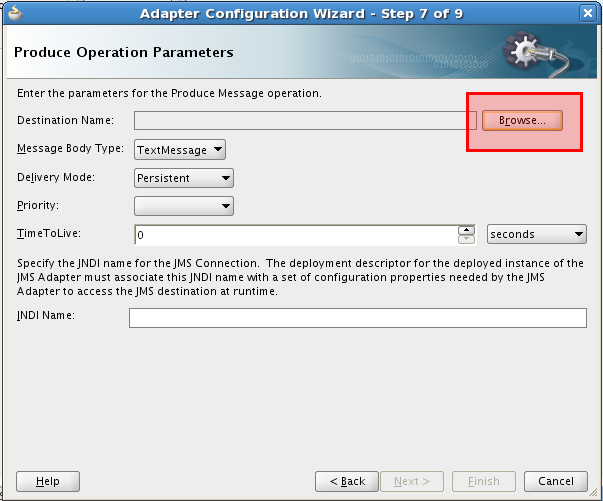This screenshot has width=603, height=501.
Task: Click the Produce Operation Parameters heading
Action: tap(124, 52)
